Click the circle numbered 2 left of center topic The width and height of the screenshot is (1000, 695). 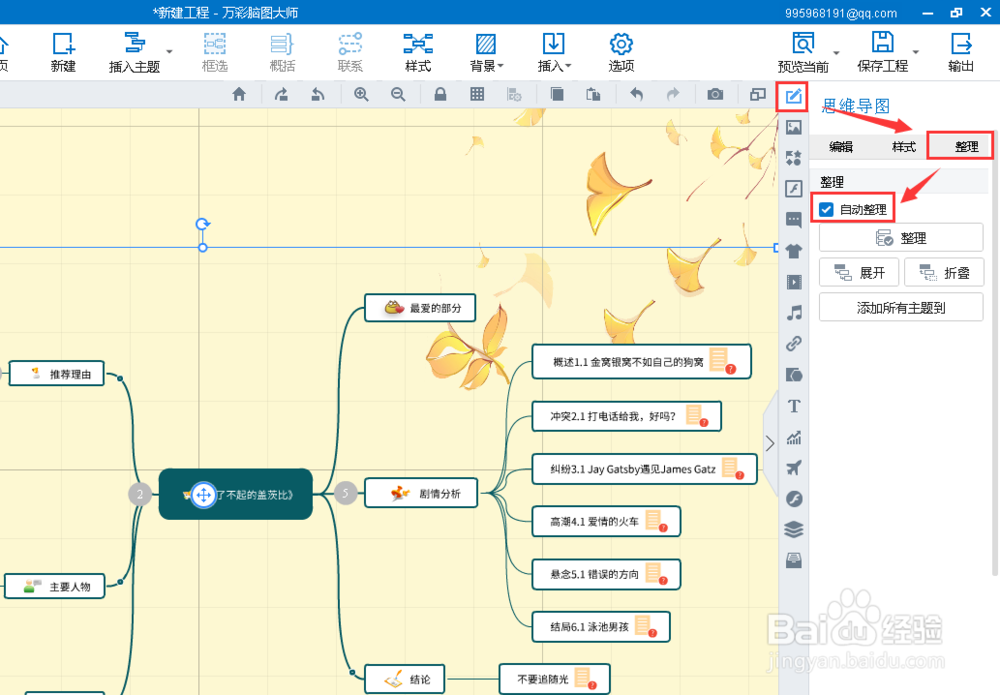[140, 494]
